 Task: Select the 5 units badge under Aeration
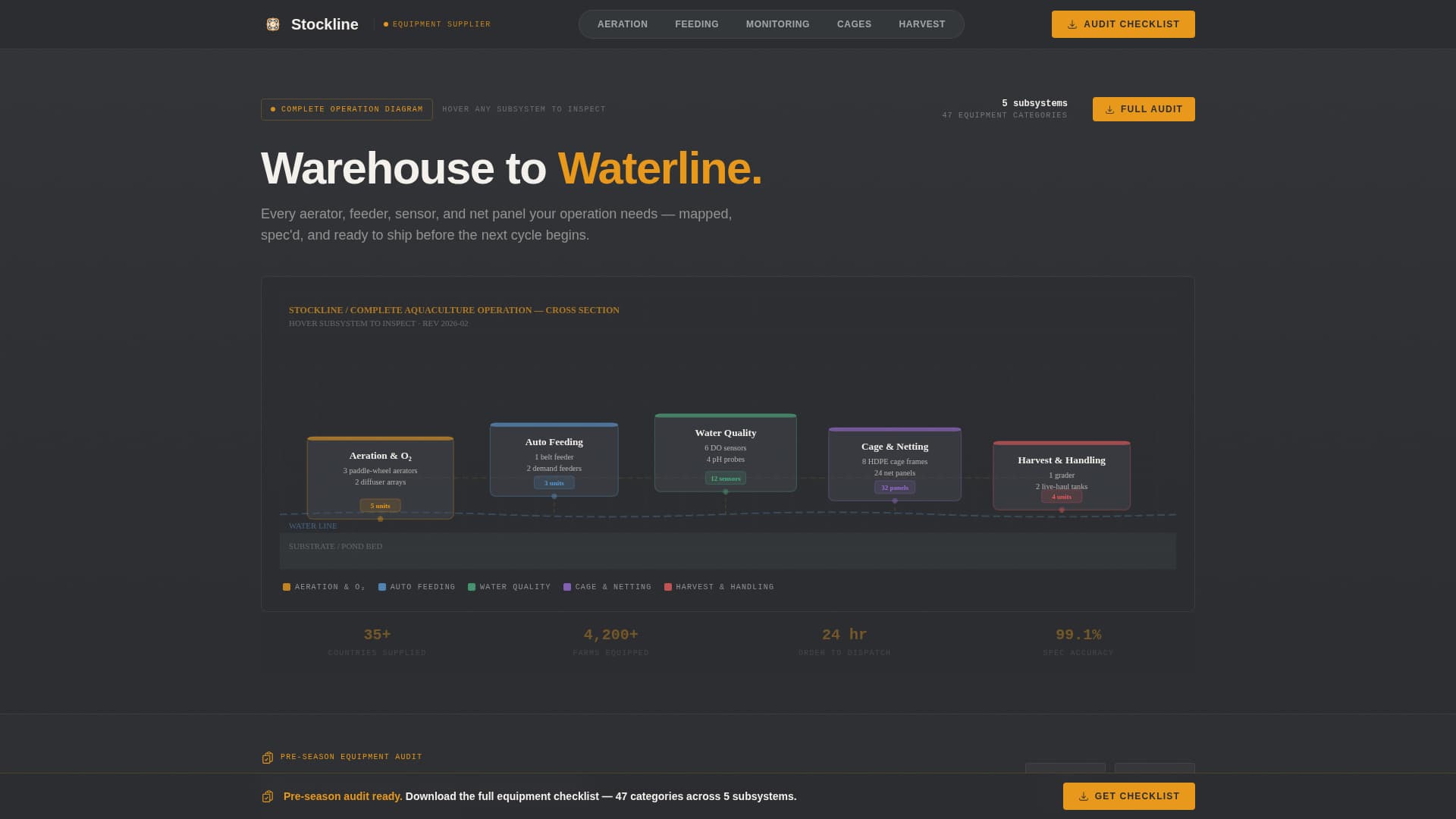pos(380,505)
